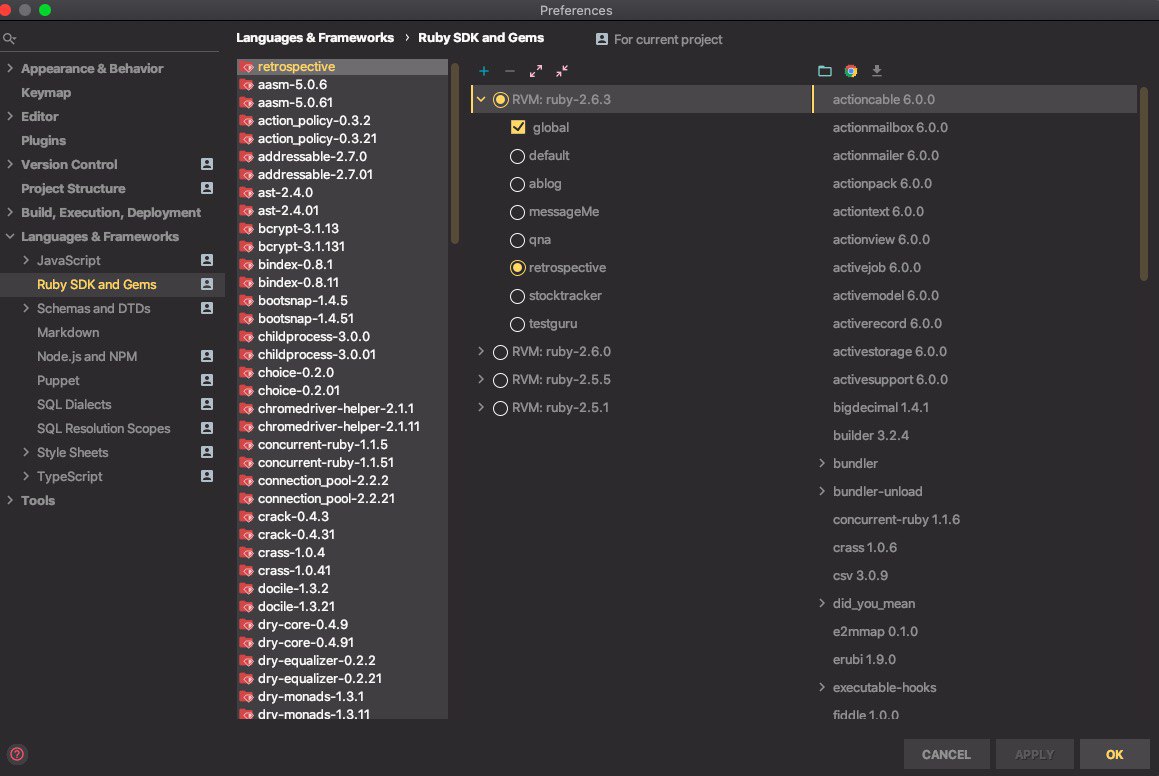
Task: Click project icon beside JavaScript row
Action: 207,260
